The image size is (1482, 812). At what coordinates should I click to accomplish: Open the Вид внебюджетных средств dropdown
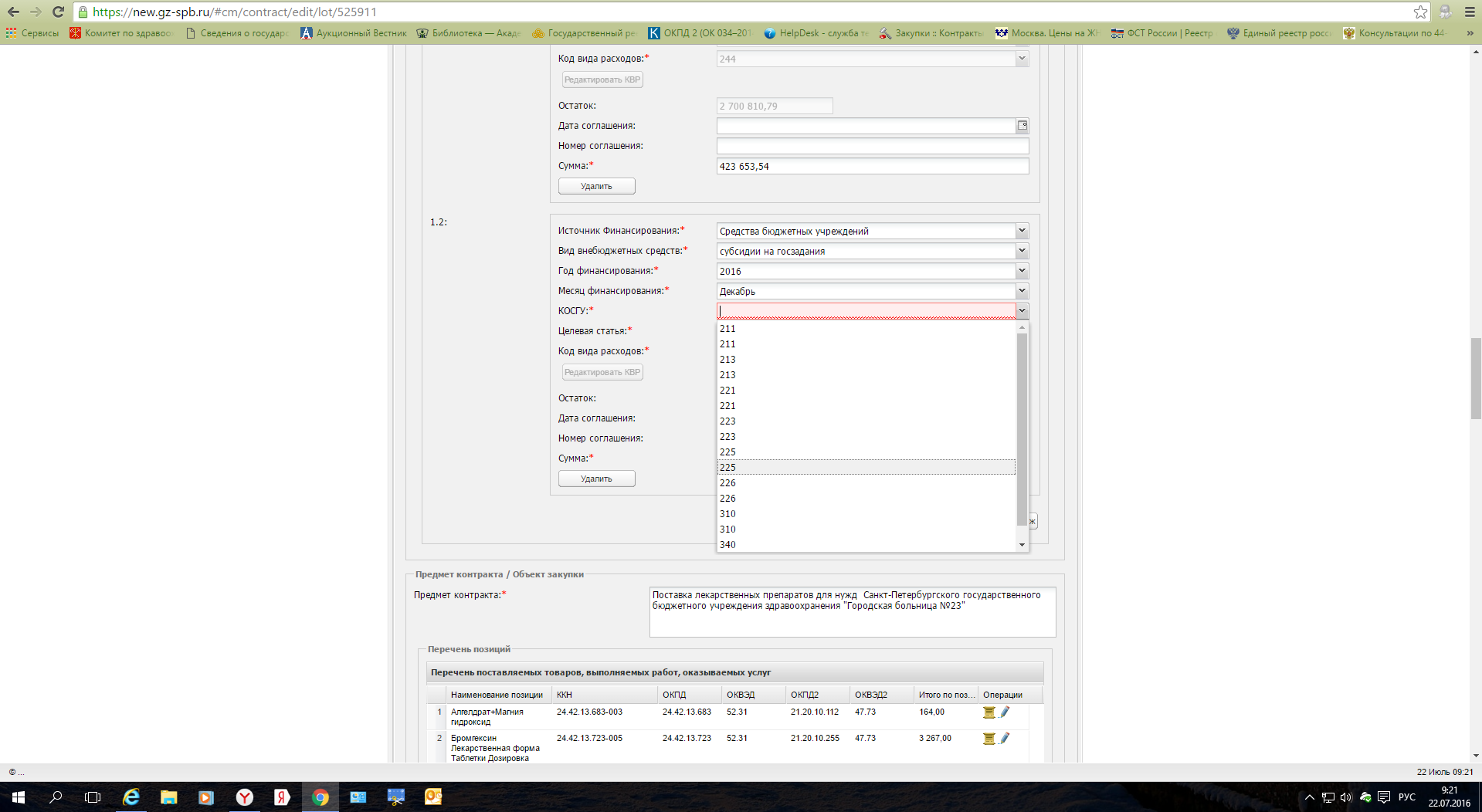1021,251
